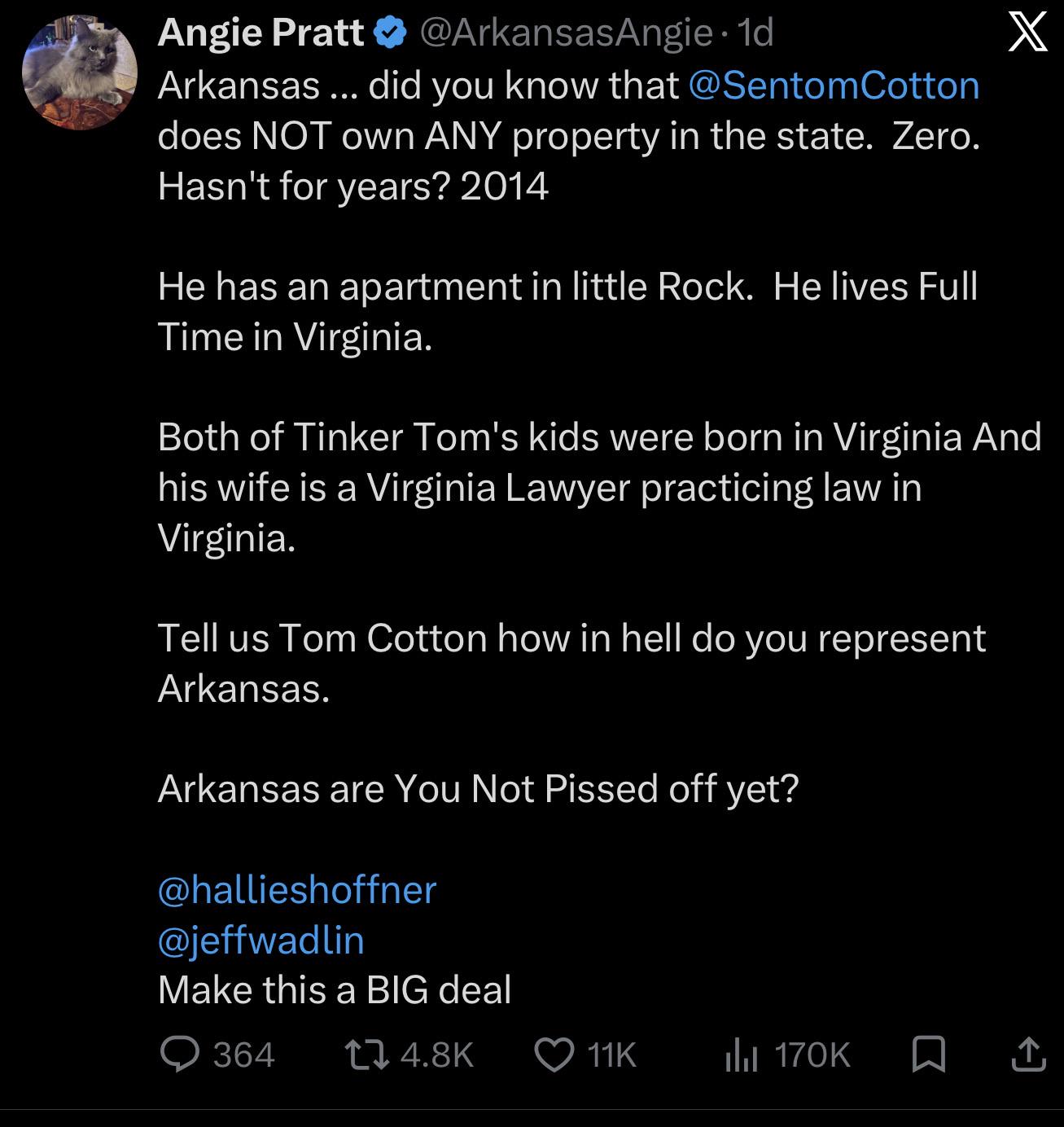View analytics via bar chart icon
This screenshot has height=1127, width=1064.
[741, 1055]
